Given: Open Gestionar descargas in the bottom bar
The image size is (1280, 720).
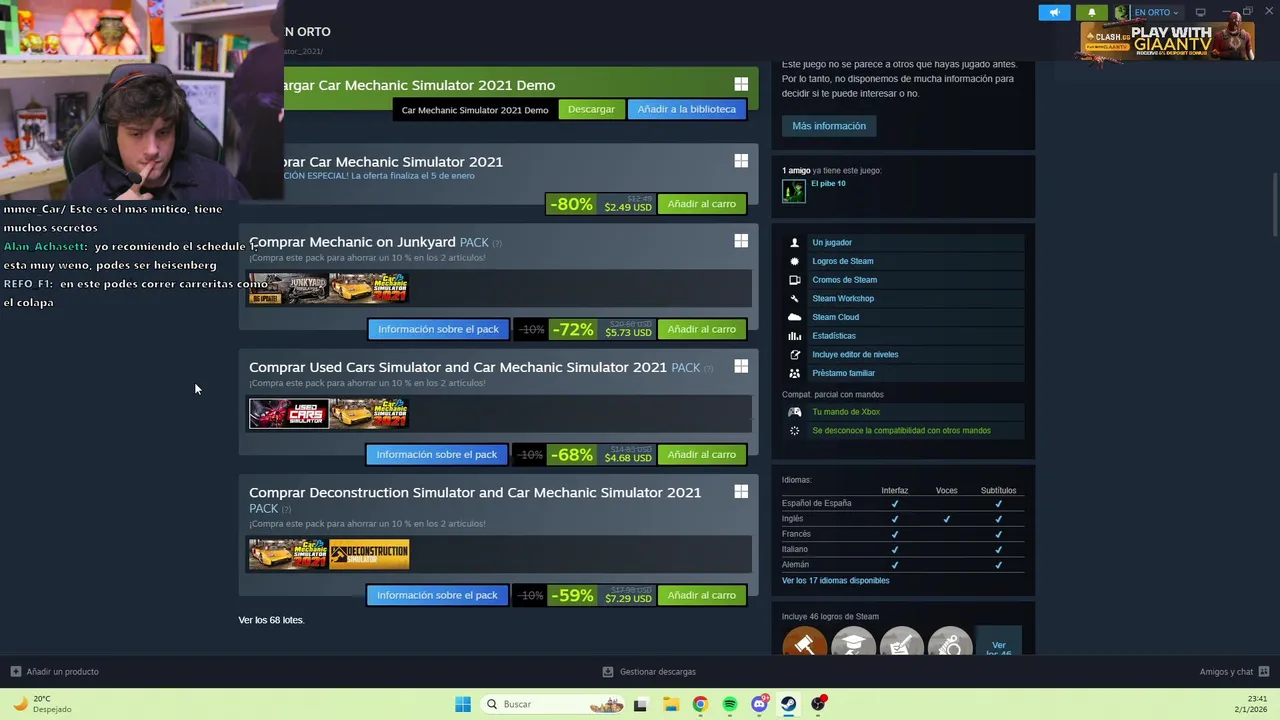Looking at the screenshot, I should [649, 672].
